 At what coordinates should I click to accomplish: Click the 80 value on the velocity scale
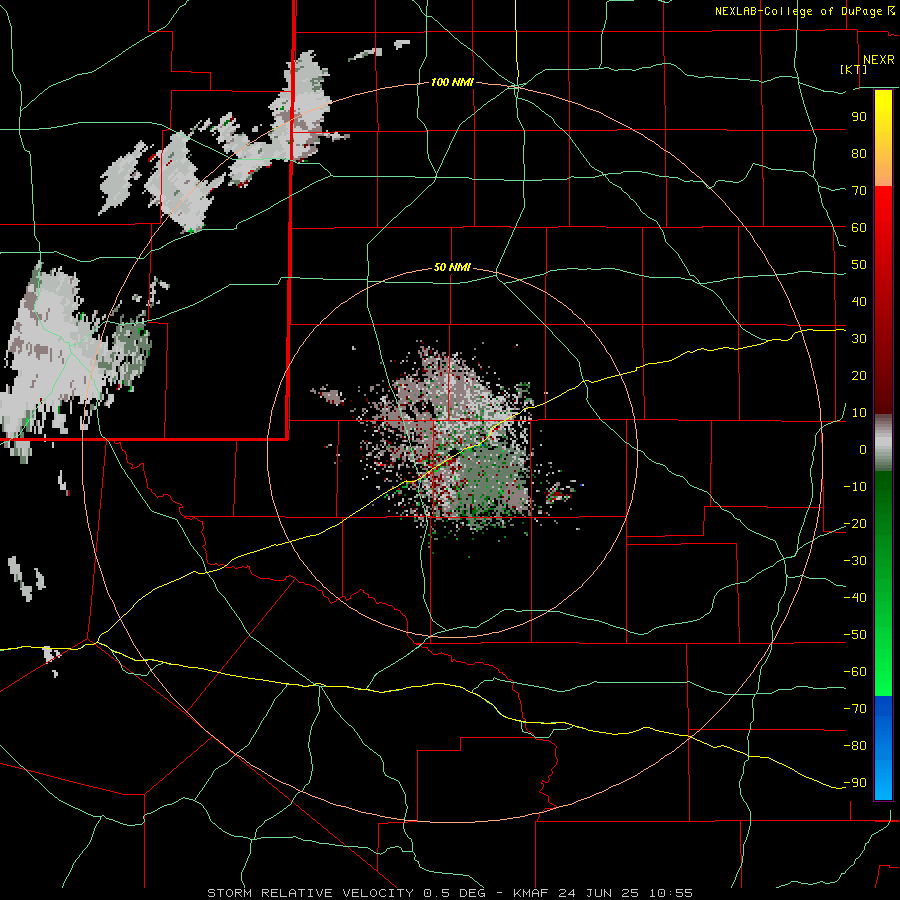859,154
